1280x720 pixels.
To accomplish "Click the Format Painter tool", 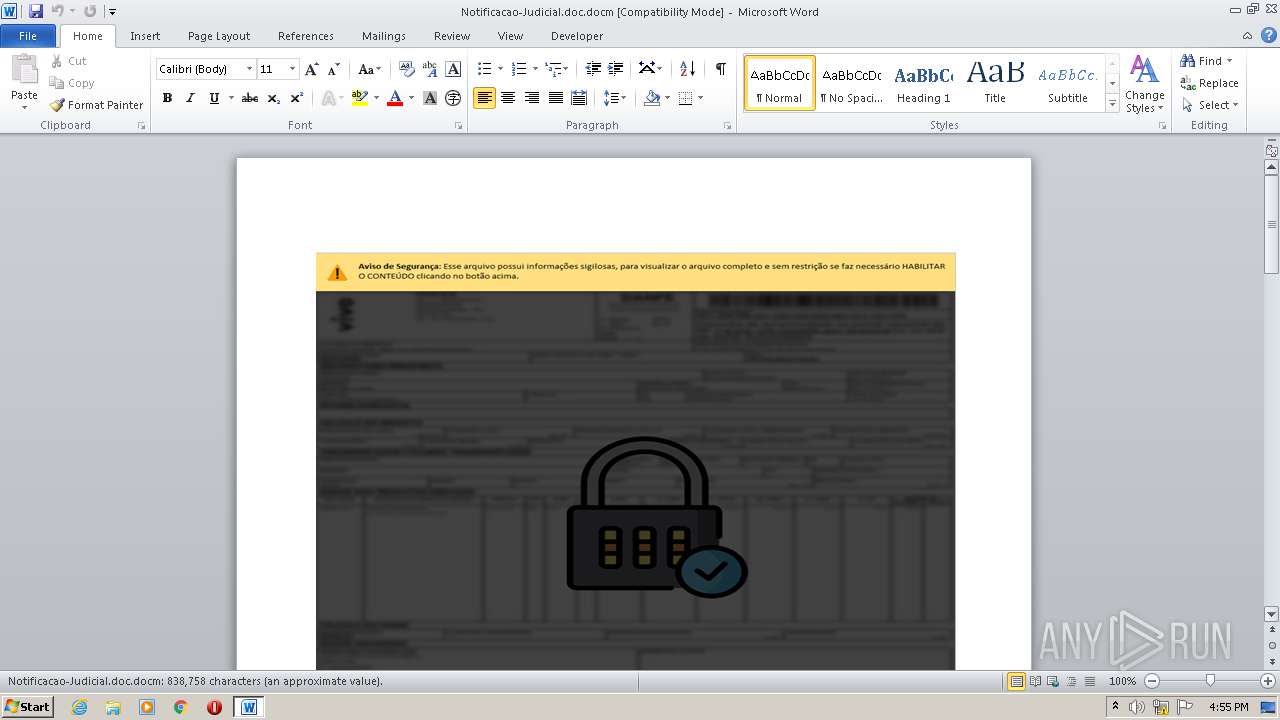I will click(x=96, y=105).
